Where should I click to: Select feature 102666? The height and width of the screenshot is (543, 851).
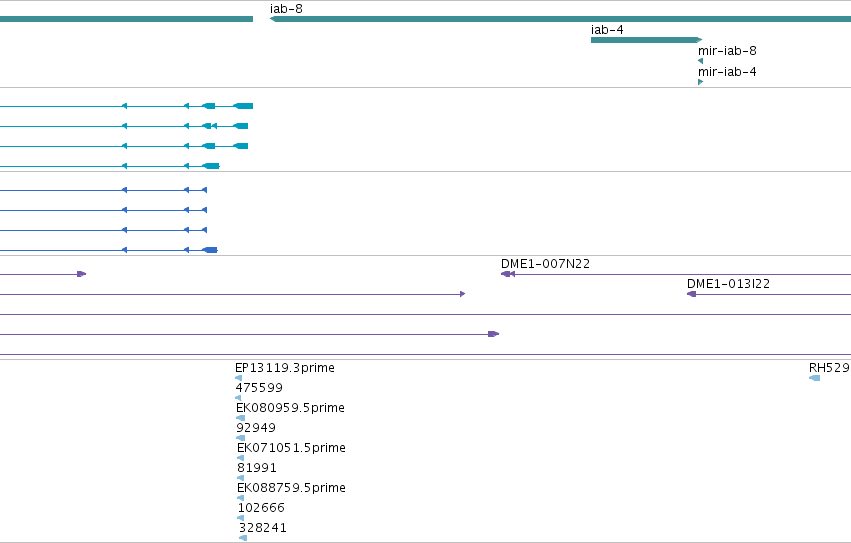(x=261, y=508)
